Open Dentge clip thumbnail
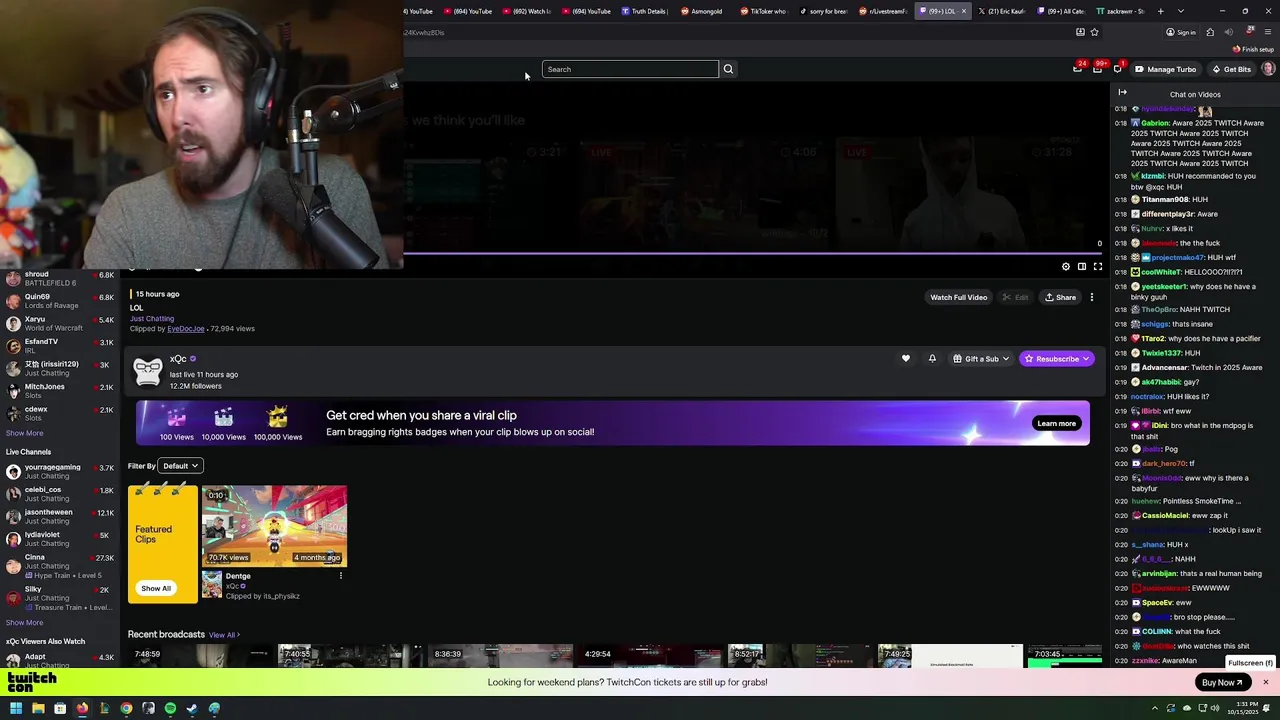This screenshot has width=1280, height=720. pos(275,526)
